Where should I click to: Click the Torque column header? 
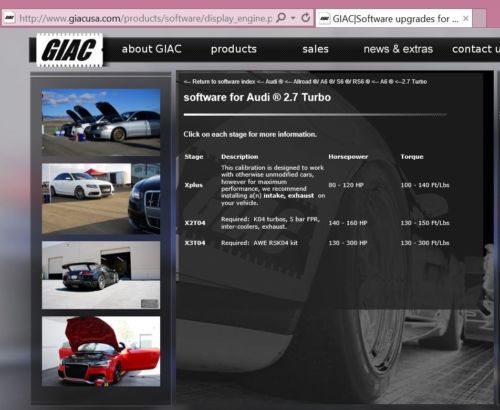click(x=412, y=156)
